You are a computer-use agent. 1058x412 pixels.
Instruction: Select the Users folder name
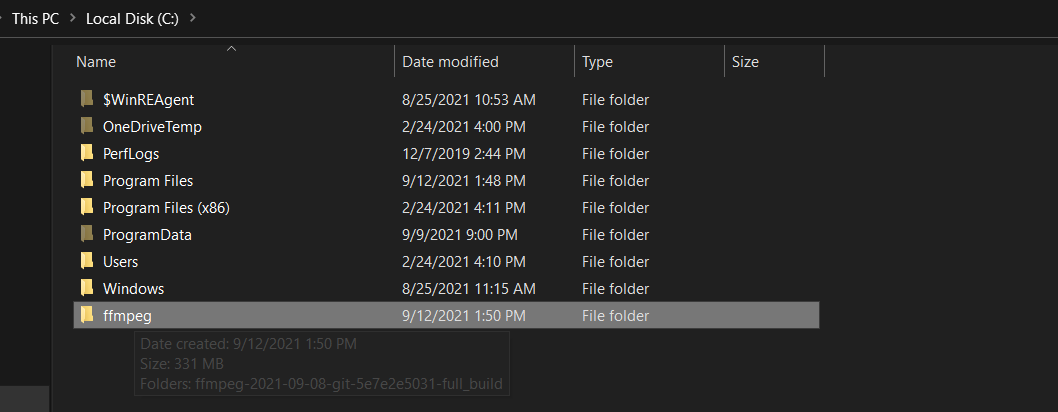pos(120,262)
